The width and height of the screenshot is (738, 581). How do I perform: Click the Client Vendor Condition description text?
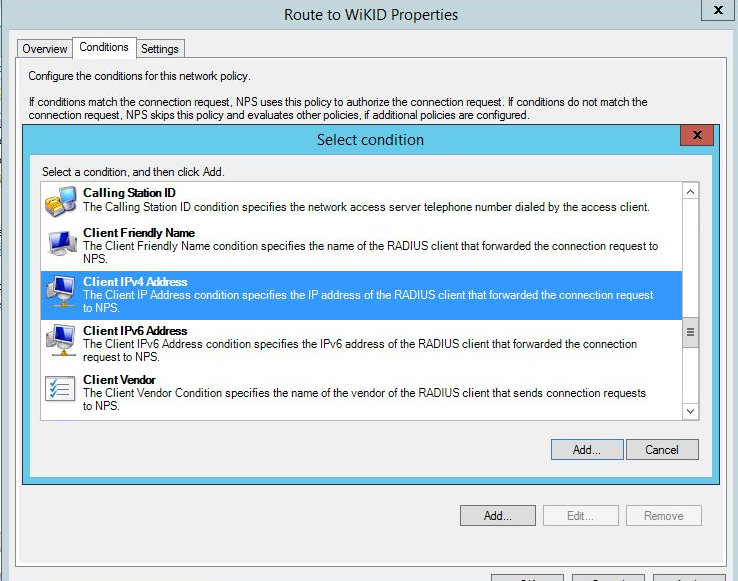[x=364, y=399]
